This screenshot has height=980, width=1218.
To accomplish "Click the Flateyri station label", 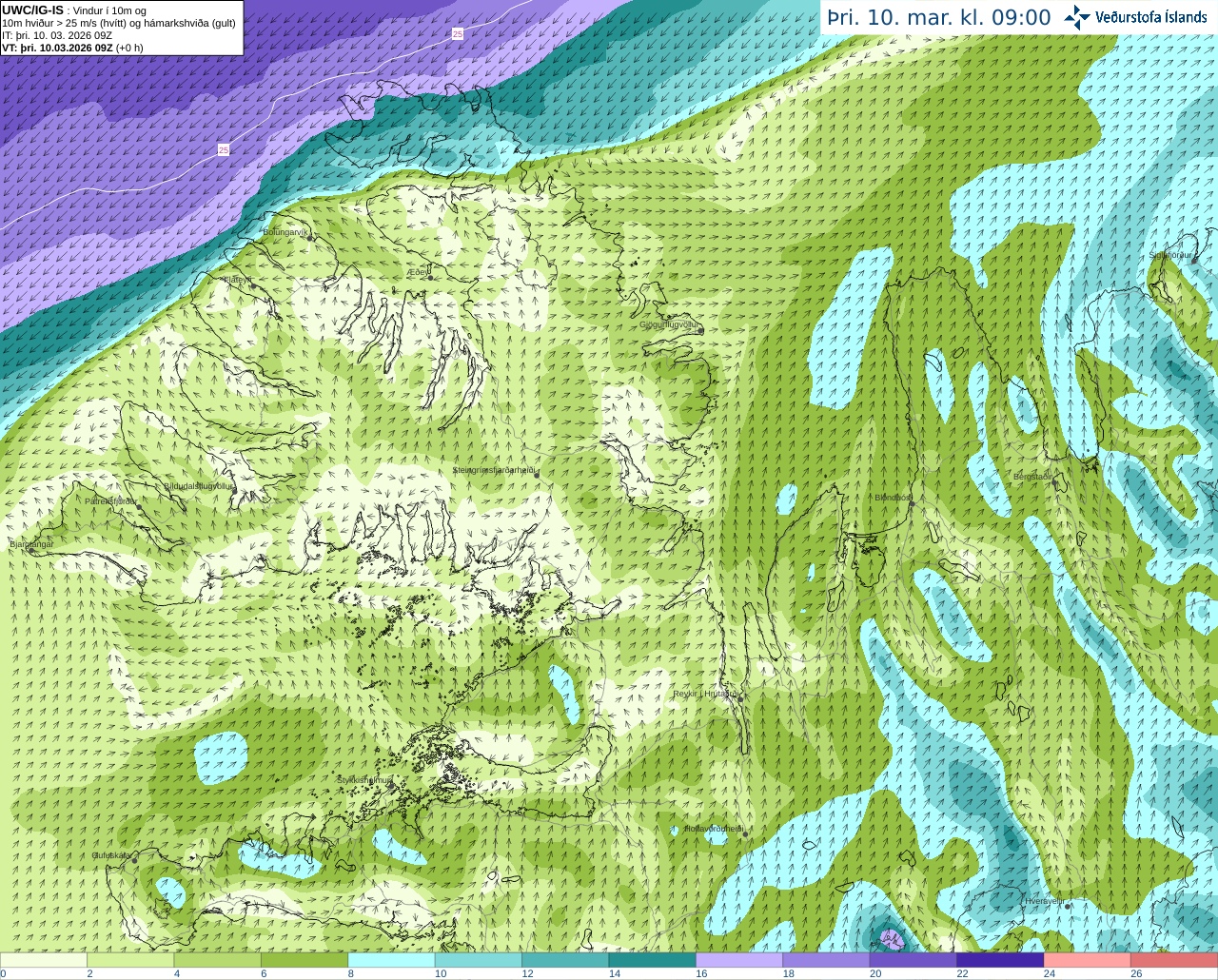I will pos(237,280).
